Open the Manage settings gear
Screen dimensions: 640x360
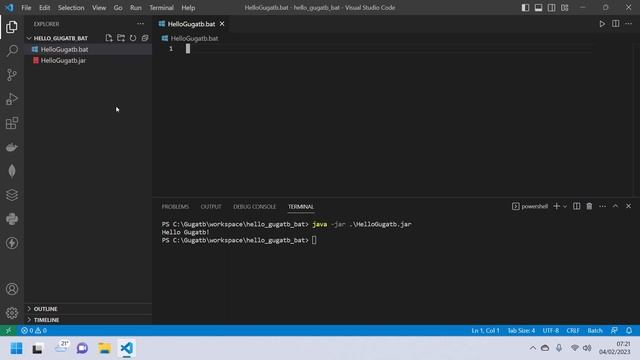12,313
